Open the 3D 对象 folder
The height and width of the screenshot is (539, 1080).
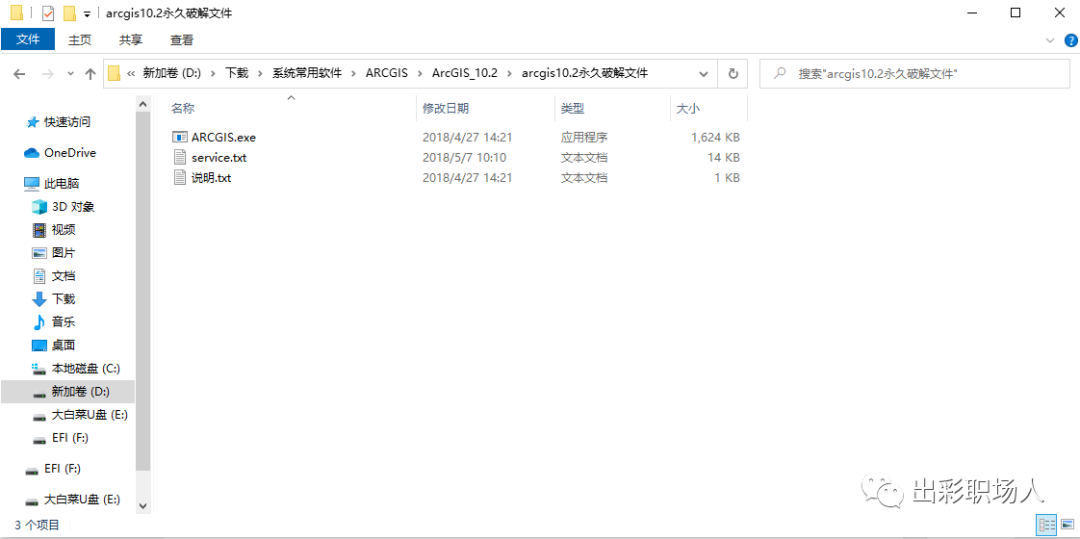coord(73,207)
